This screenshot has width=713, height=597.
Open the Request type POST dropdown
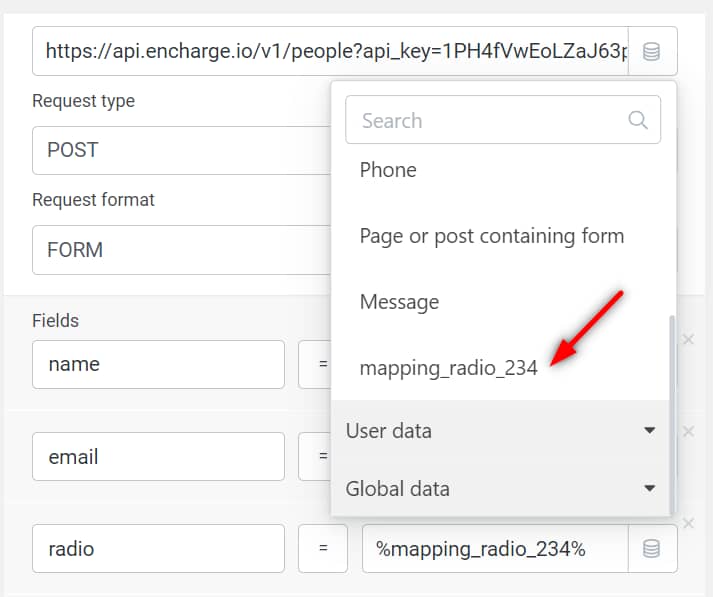(180, 150)
